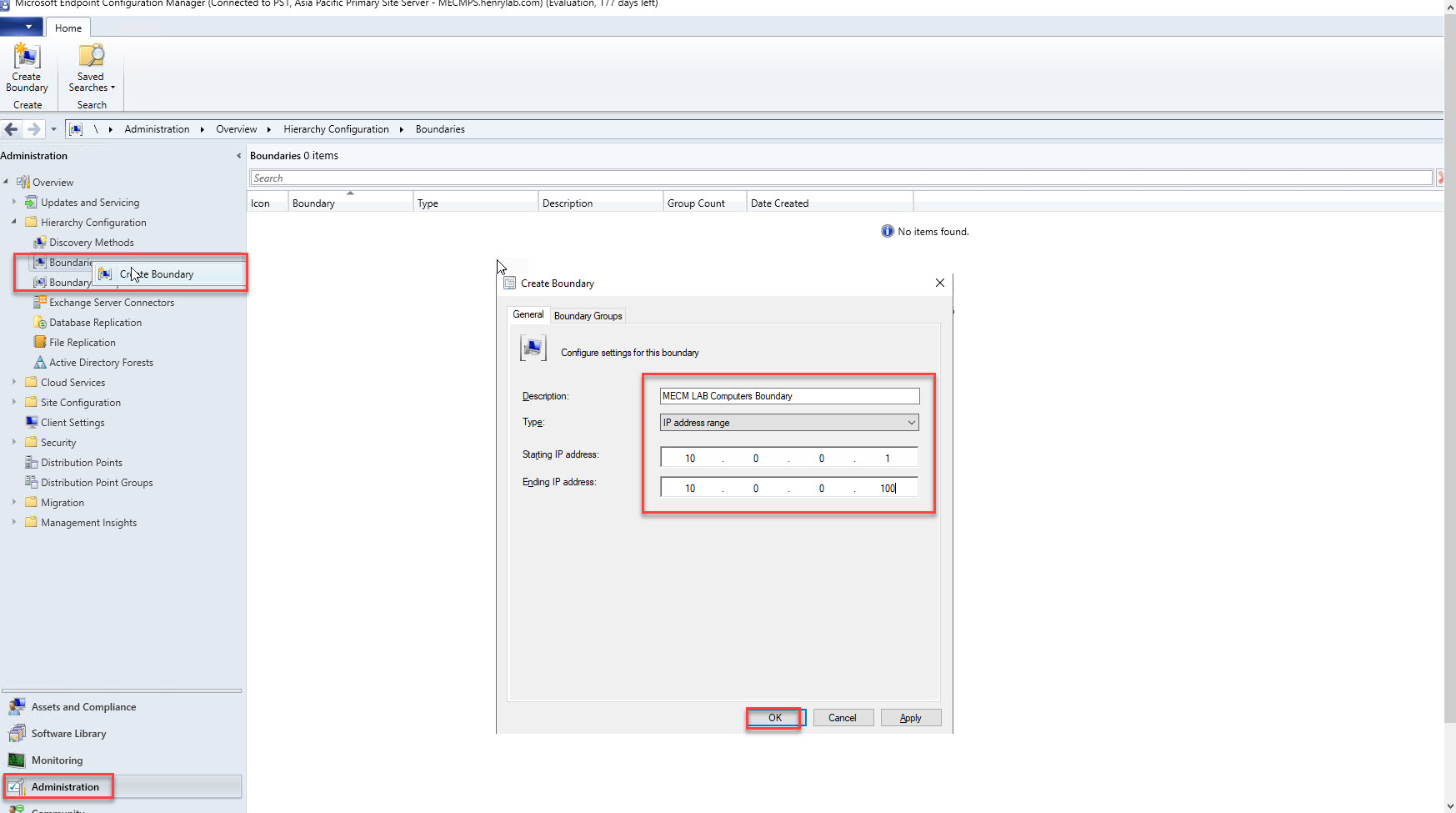The height and width of the screenshot is (813, 1456).
Task: Select the Database Replication node
Action: pos(95,323)
